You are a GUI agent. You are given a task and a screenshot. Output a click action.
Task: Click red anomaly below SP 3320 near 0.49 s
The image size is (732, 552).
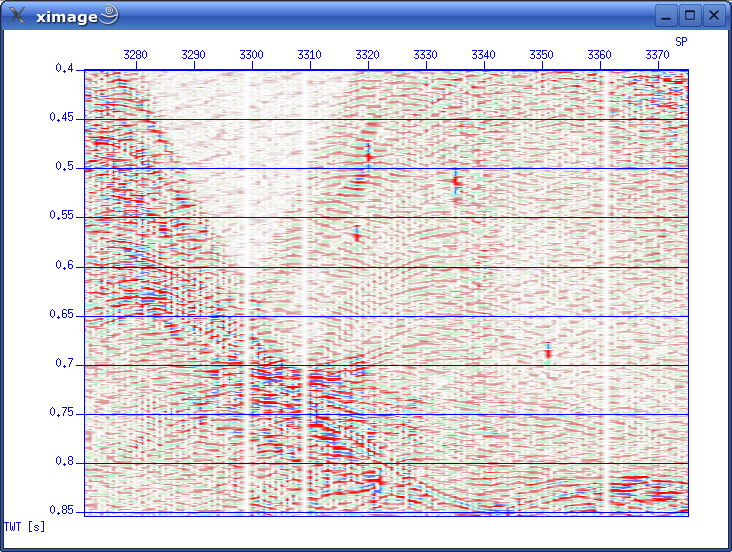tap(368, 156)
